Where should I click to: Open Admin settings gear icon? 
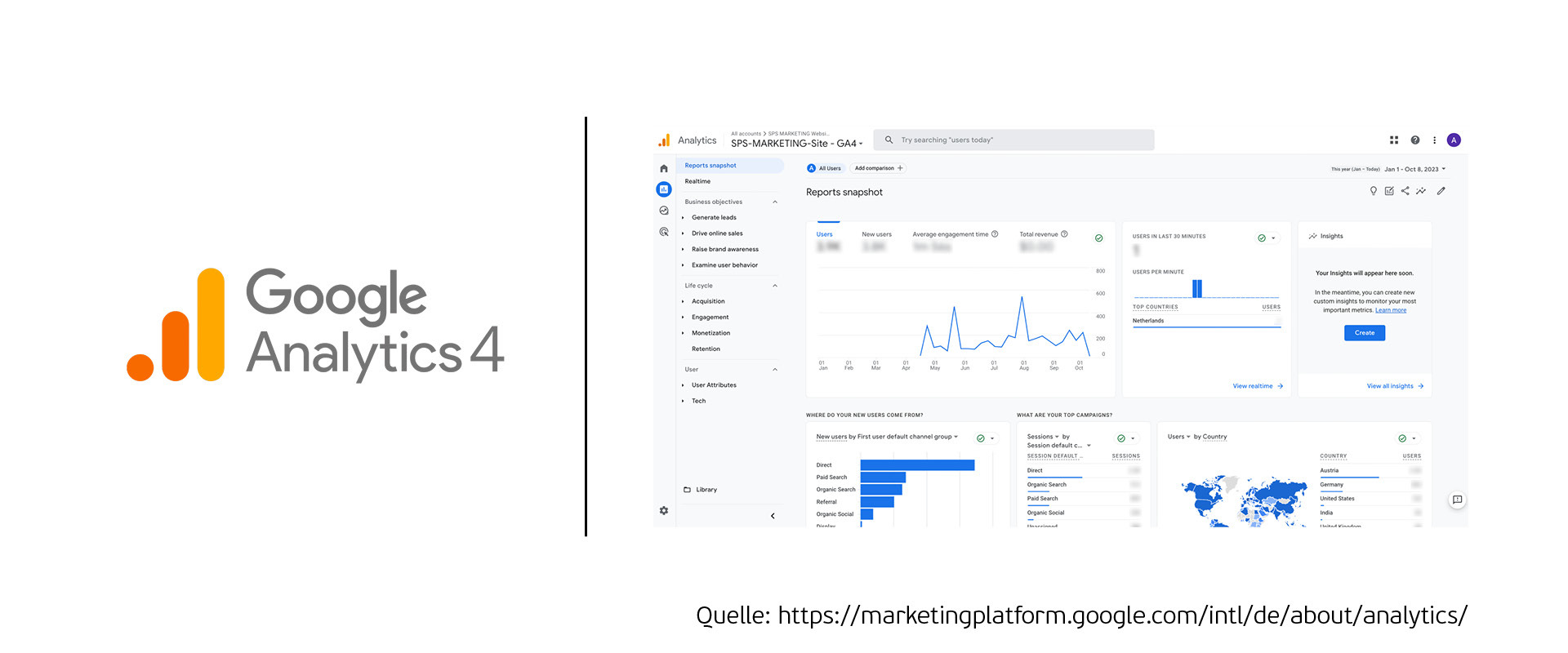click(x=664, y=511)
